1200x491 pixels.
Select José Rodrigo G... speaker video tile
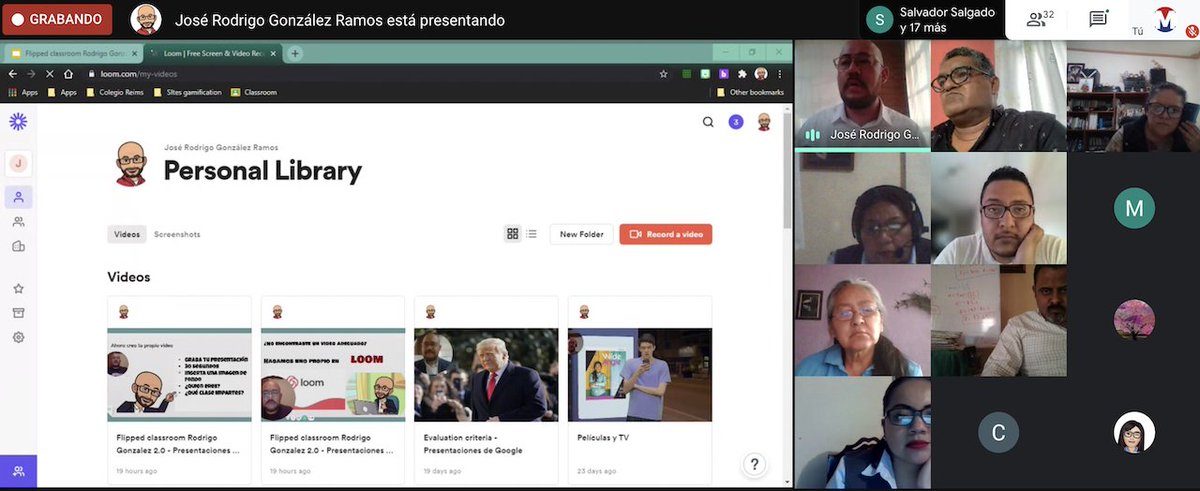click(862, 95)
